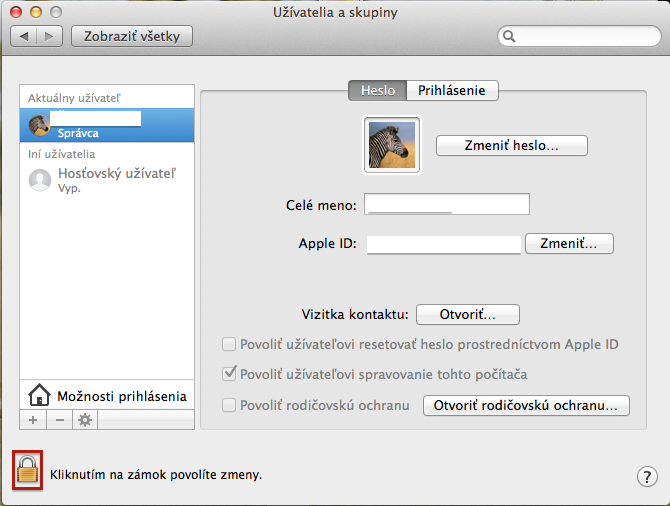
Task: Click the zebra user picture in the panel
Action: point(392,145)
